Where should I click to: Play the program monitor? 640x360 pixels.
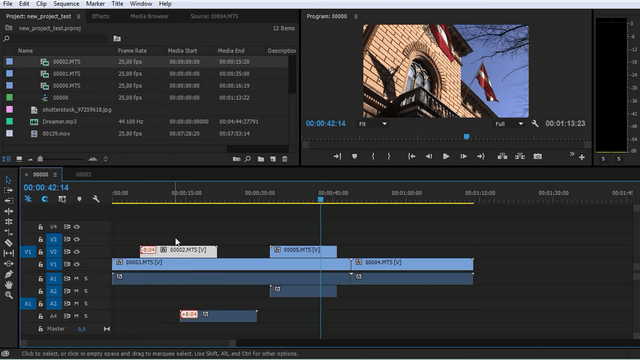click(446, 156)
